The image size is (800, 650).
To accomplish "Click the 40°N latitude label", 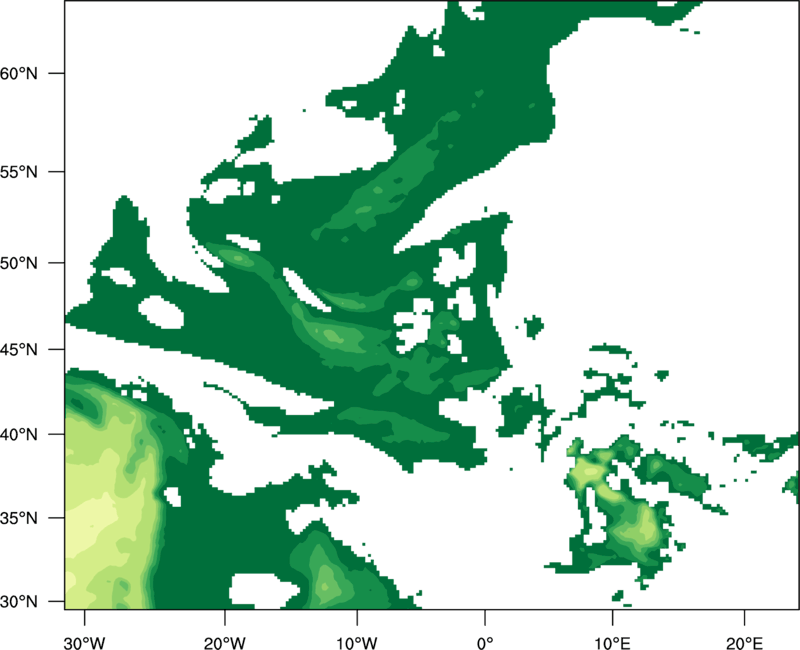I will pyautogui.click(x=19, y=435).
